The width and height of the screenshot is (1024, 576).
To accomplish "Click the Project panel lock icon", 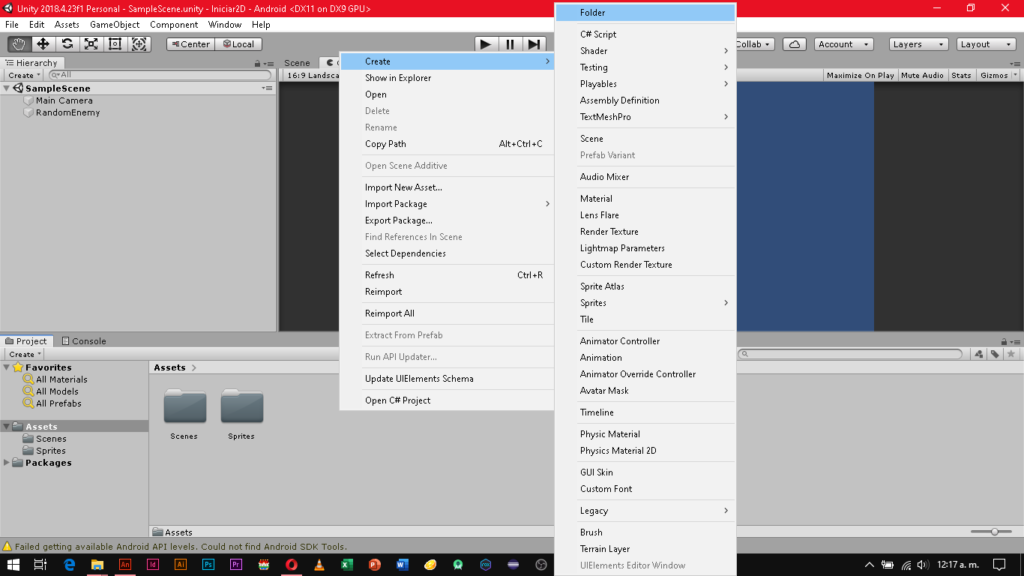I will point(1004,342).
